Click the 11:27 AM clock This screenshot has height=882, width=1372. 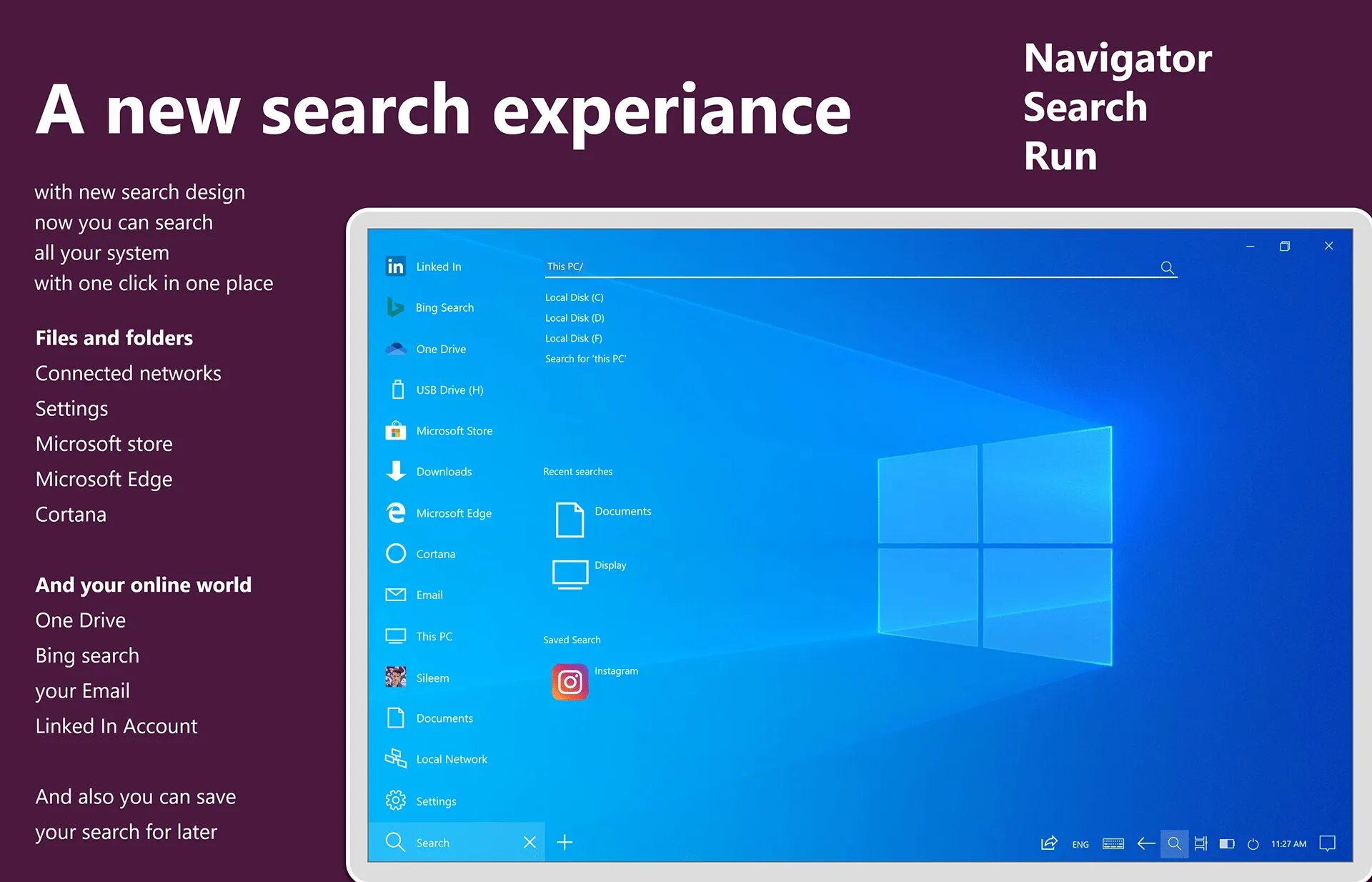[x=1288, y=844]
